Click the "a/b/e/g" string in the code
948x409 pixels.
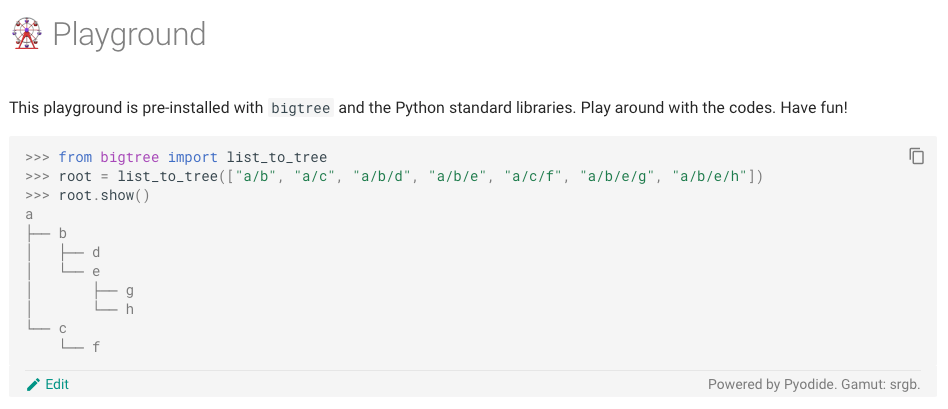[618, 177]
